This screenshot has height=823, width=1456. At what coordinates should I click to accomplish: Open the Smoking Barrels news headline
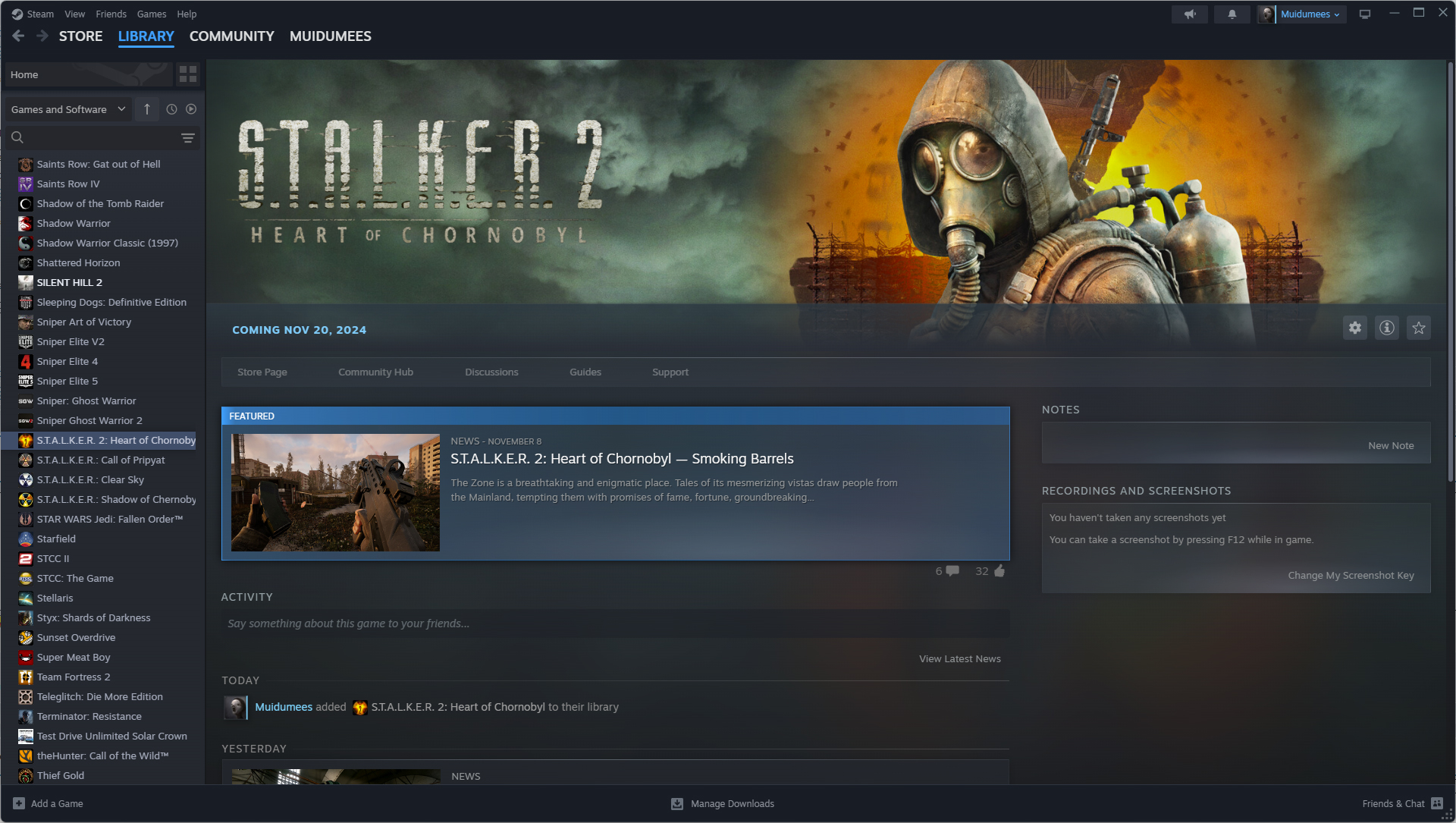point(622,459)
